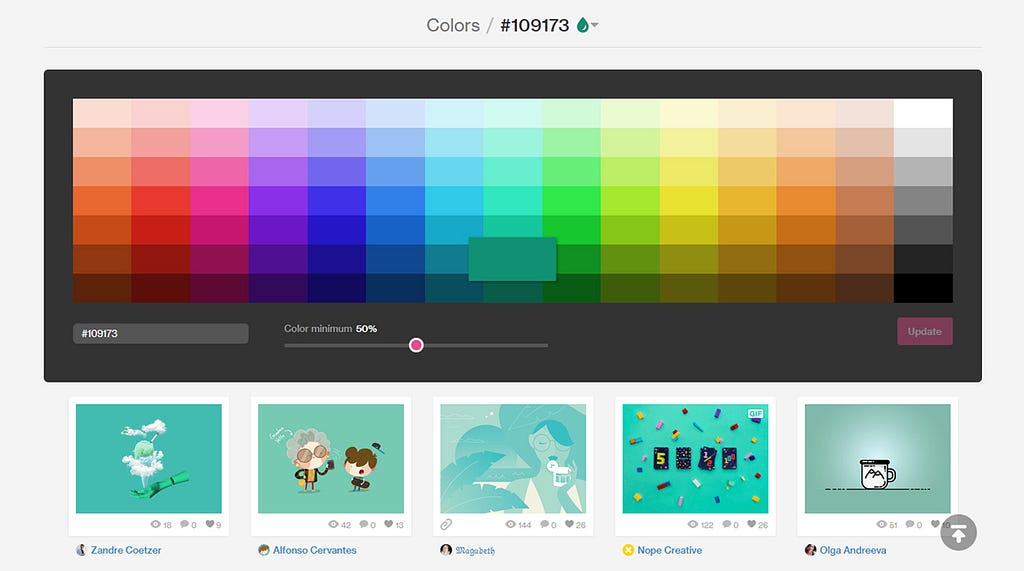
Task: Click the green color drop icon in header
Action: click(582, 25)
